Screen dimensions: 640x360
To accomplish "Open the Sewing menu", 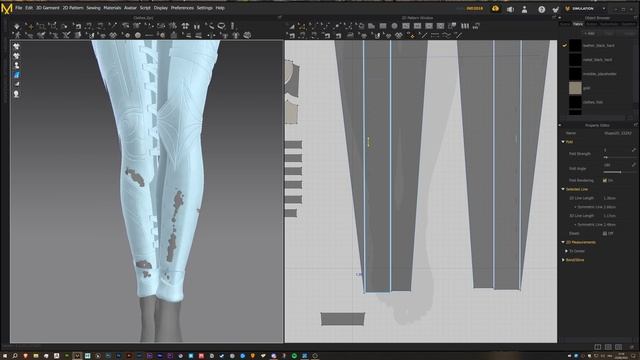I will pos(93,8).
